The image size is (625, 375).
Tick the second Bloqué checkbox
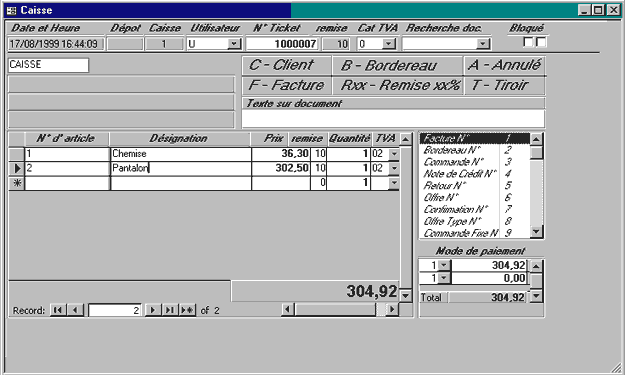541,42
